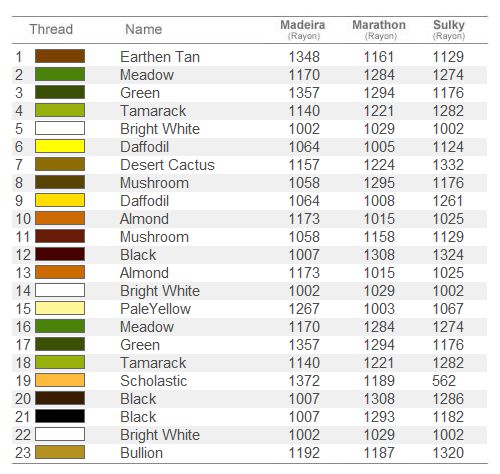Select the black swatch in row 21
Image resolution: width=500 pixels, height=474 pixels.
point(60,416)
